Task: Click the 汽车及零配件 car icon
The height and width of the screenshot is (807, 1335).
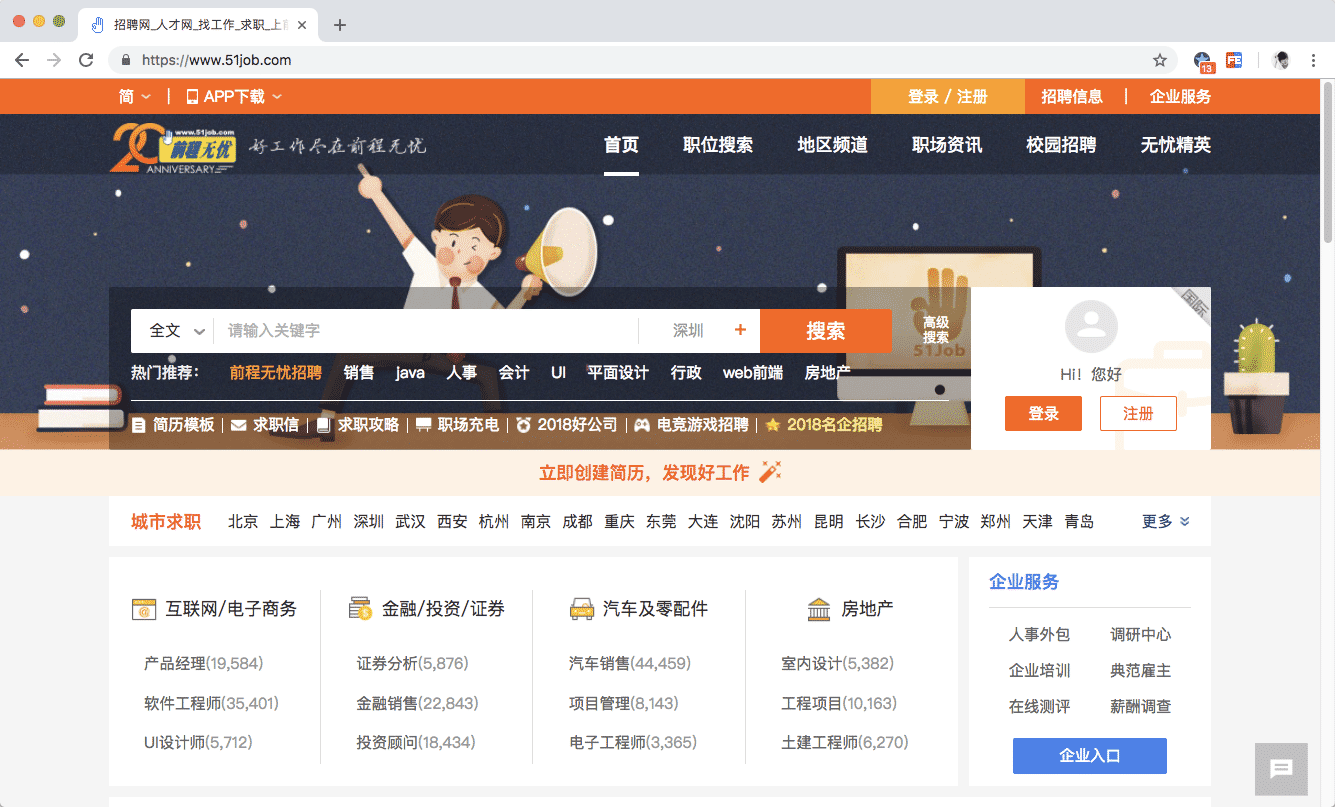Action: 581,608
